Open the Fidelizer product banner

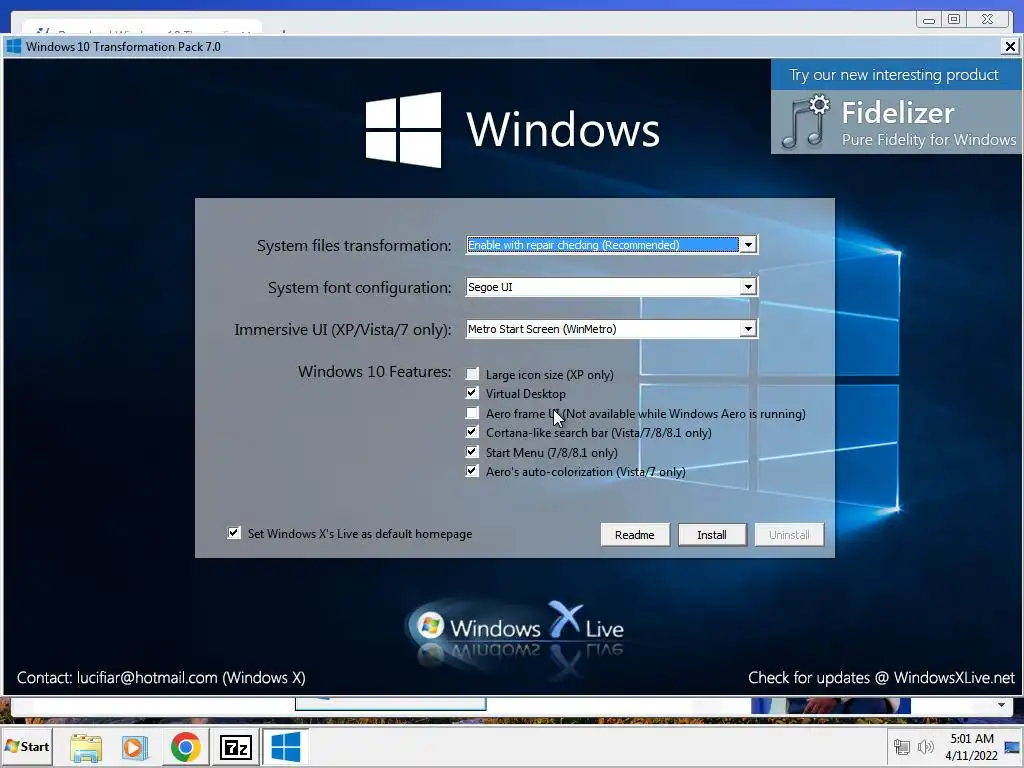point(897,107)
